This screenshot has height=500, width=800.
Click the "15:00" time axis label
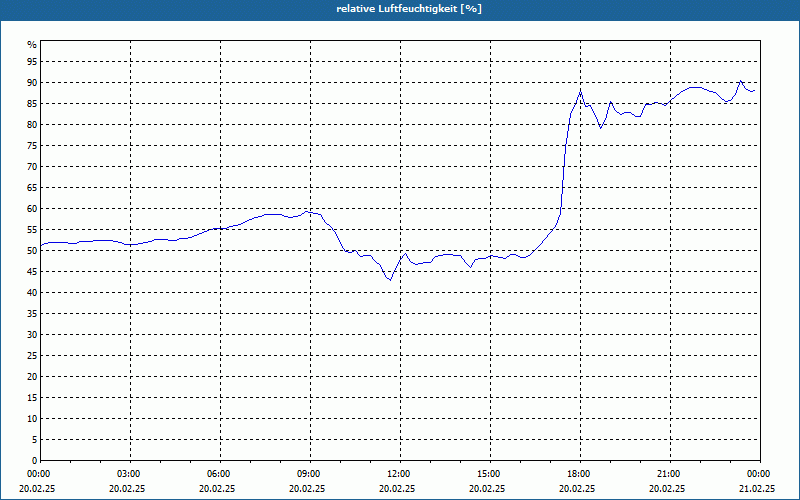490,474
